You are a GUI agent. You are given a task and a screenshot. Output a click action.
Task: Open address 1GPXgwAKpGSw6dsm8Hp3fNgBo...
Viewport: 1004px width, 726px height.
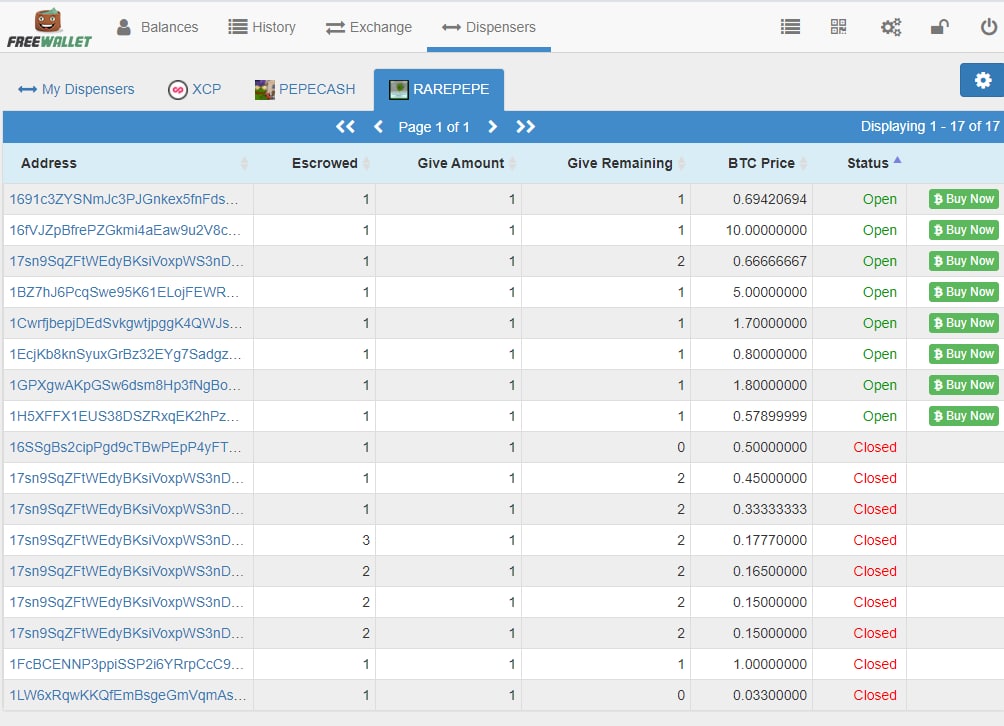pos(125,385)
